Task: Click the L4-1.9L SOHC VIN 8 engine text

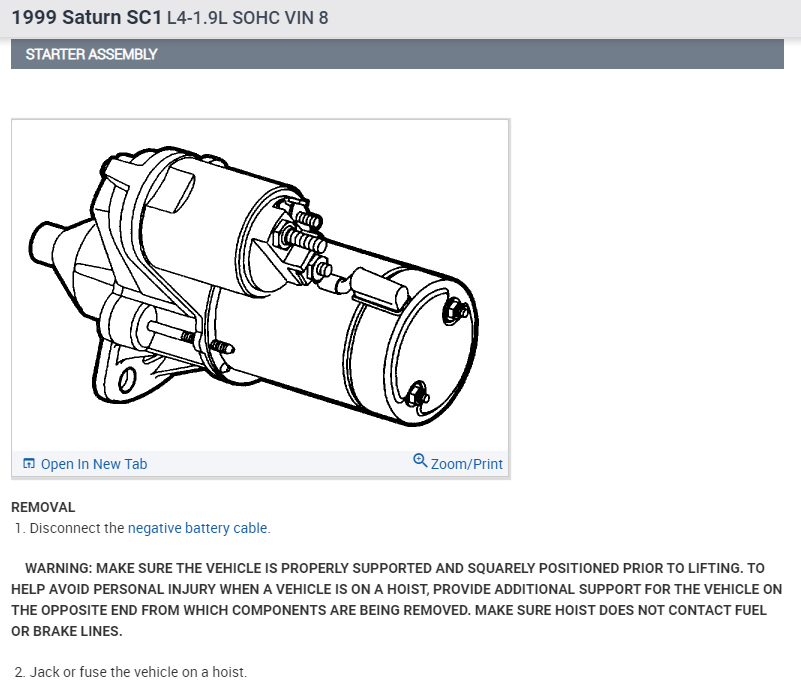Action: tap(247, 18)
